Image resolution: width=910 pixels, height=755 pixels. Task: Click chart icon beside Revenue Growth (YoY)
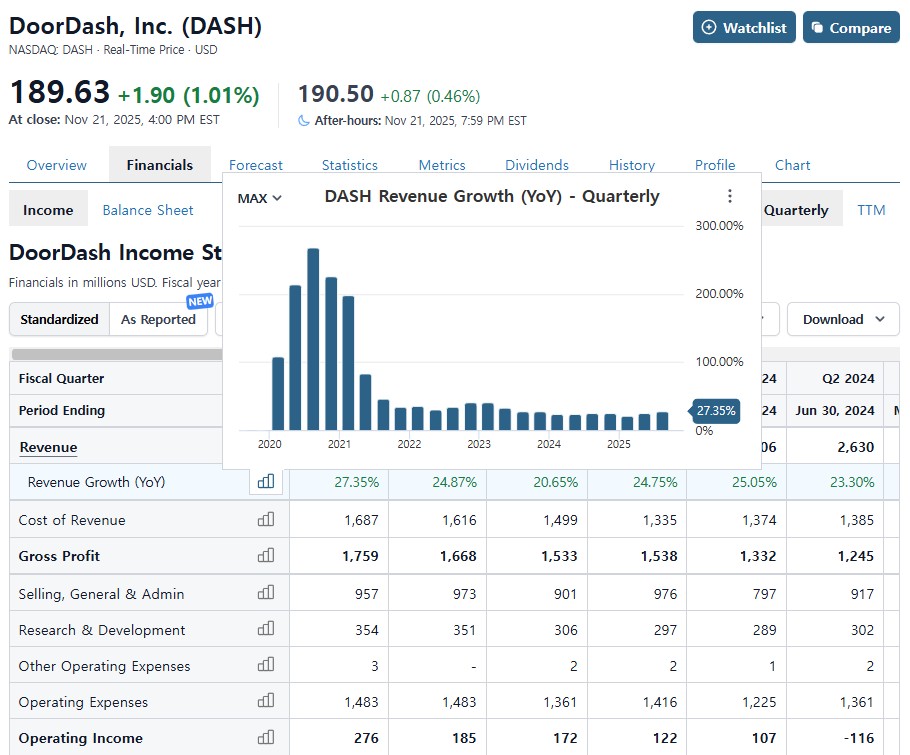coord(265,482)
